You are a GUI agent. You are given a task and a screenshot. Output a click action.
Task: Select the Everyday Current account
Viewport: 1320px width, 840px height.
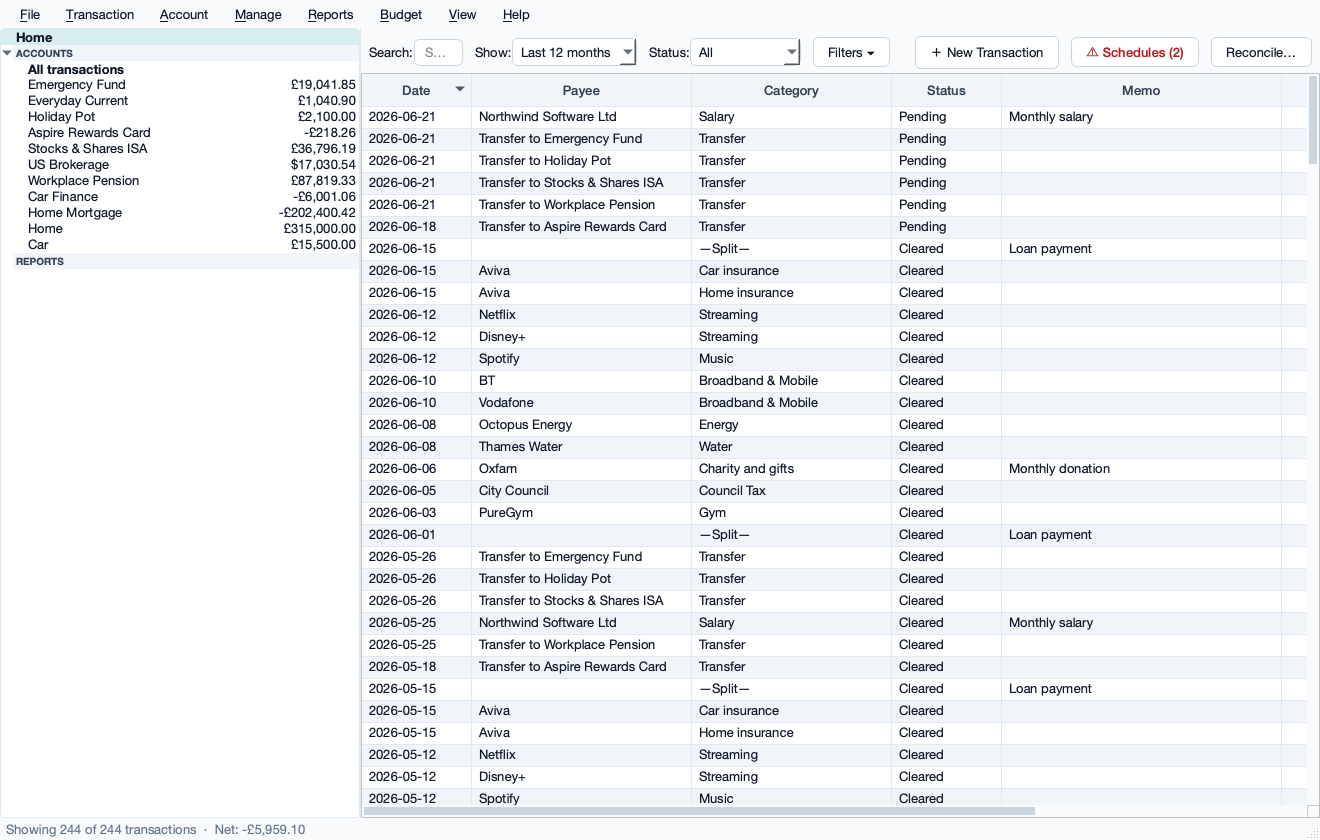[x=180, y=101]
